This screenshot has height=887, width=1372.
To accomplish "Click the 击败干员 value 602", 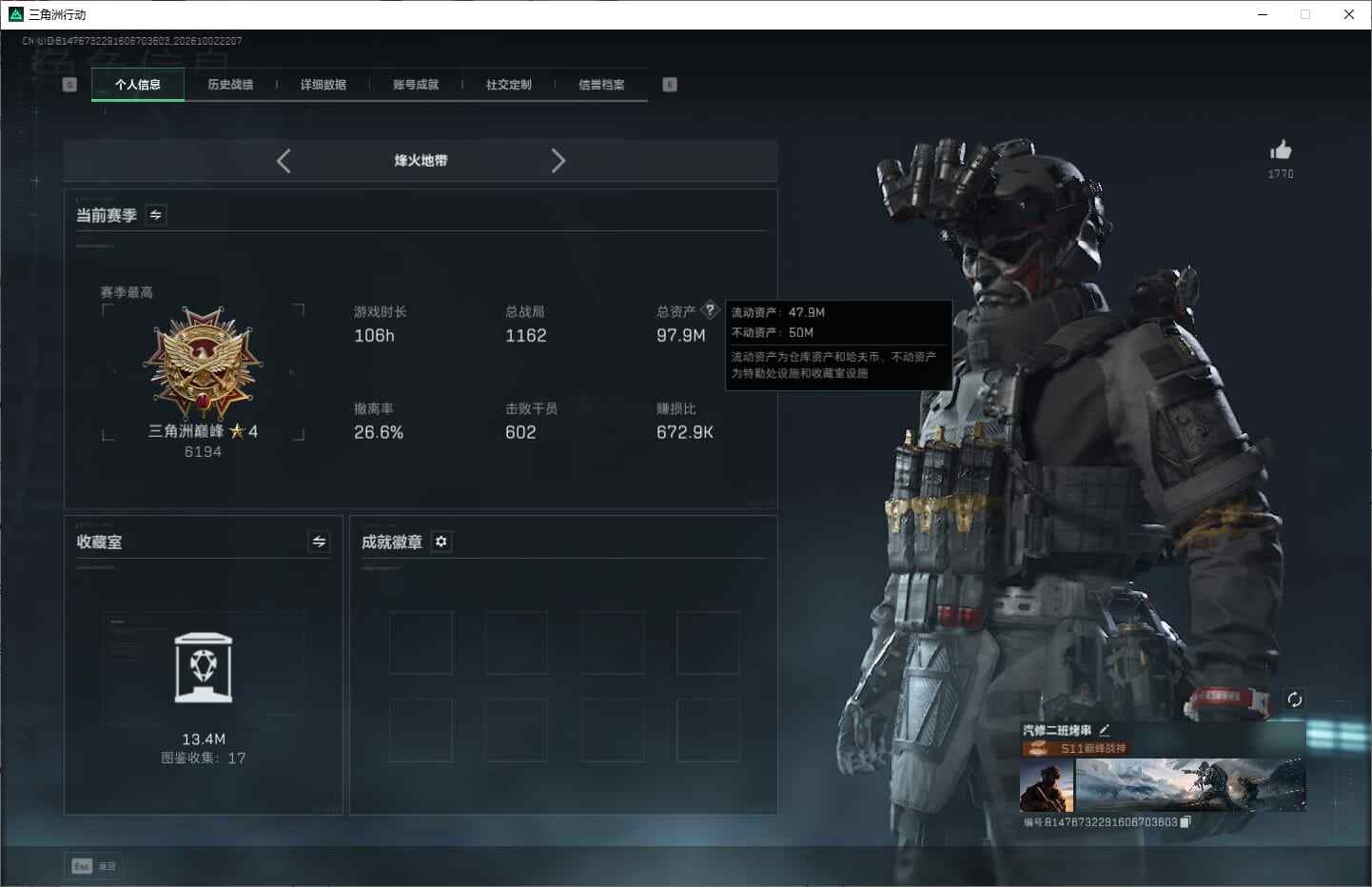I will 520,433.
